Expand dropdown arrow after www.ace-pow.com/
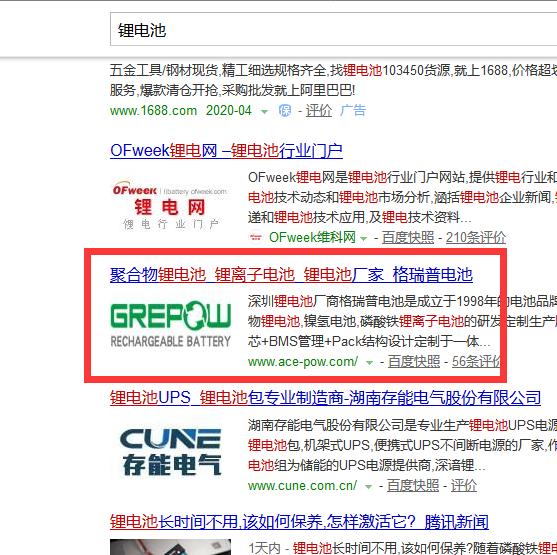Image resolution: width=557 pixels, height=555 pixels. pyautogui.click(x=369, y=363)
